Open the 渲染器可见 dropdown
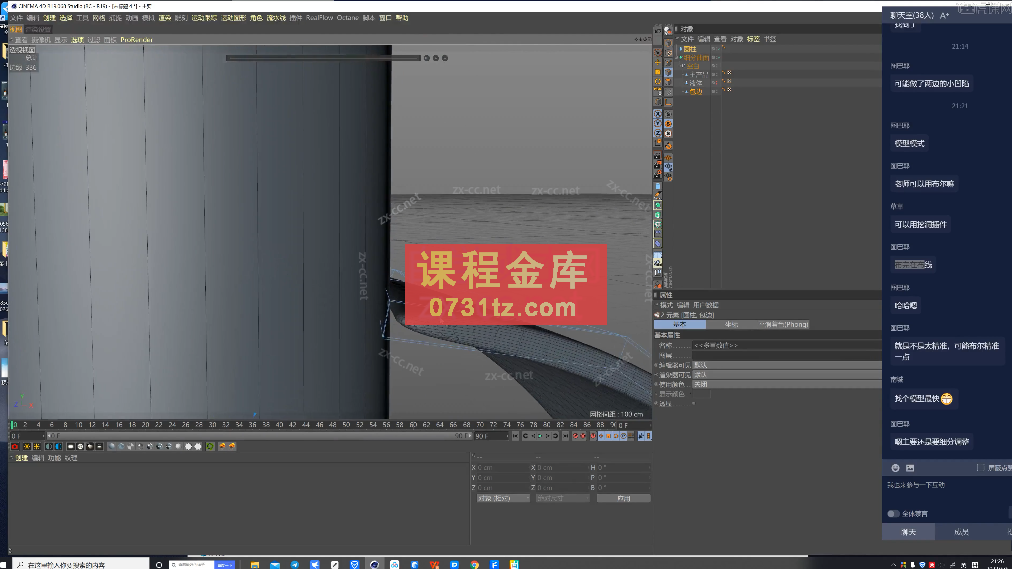The image size is (1012, 569). click(787, 375)
